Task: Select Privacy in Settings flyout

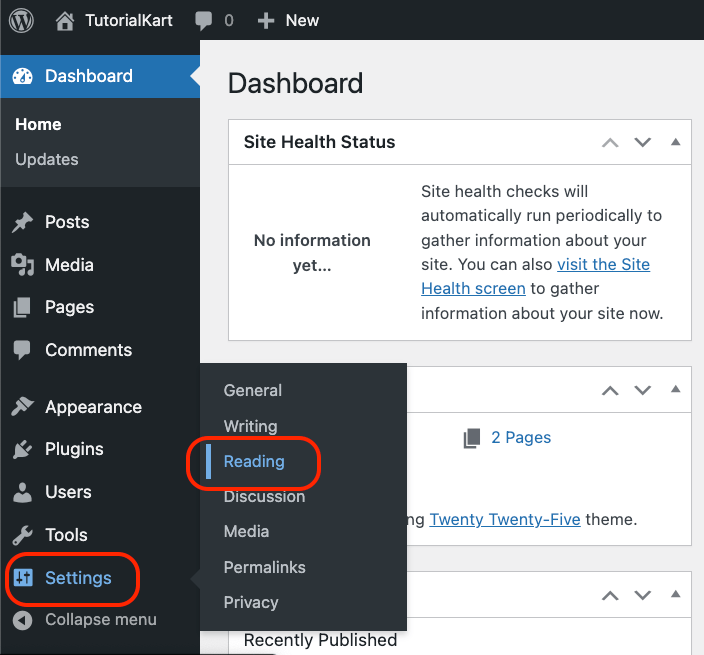Action: [x=251, y=602]
